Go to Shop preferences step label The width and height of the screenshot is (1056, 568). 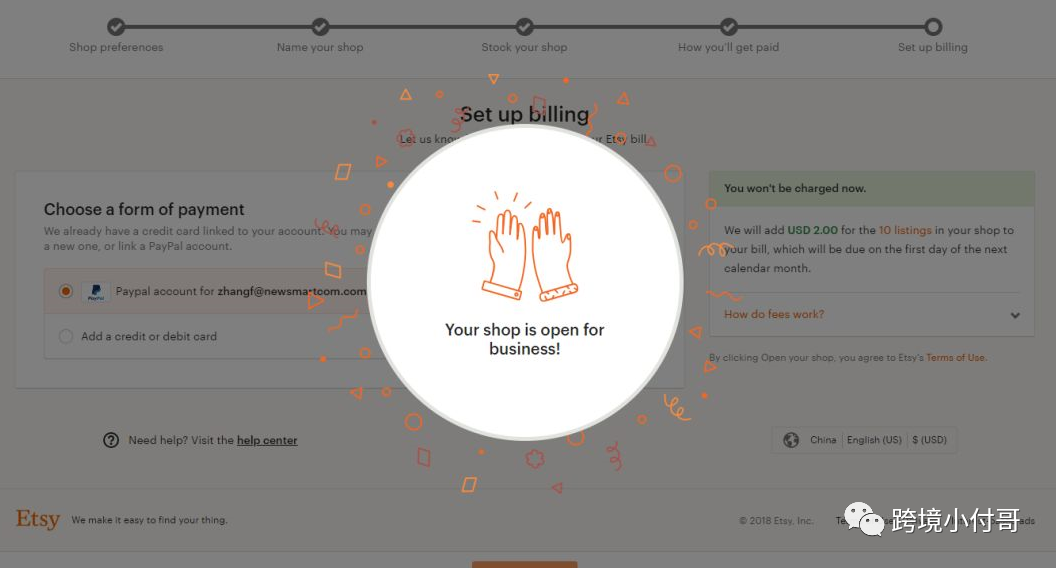(116, 47)
